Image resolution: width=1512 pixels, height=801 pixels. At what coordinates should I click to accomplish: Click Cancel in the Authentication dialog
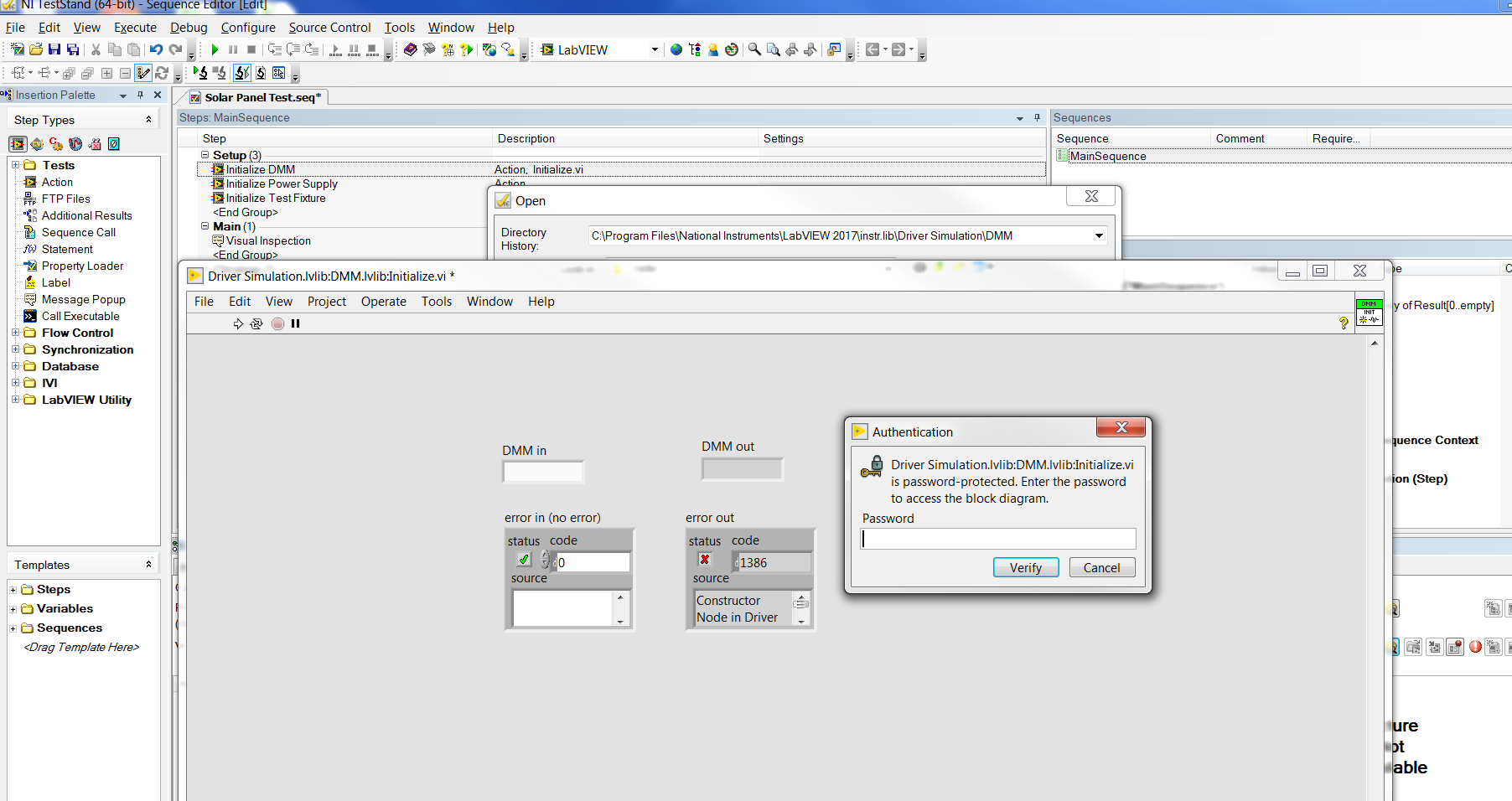tap(1101, 568)
